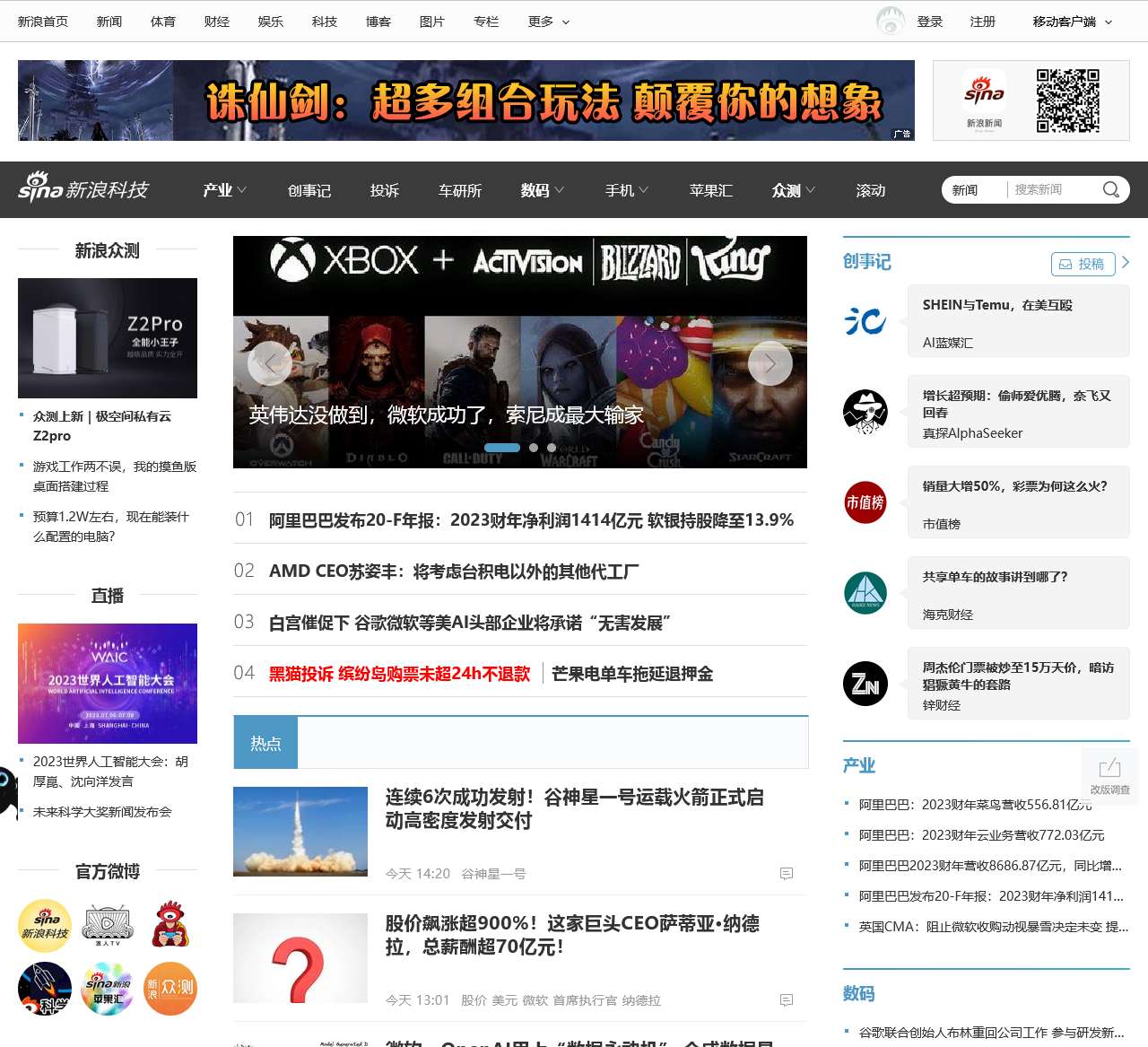
Task: Open the rocket launch article thumbnail
Action: tap(300, 832)
